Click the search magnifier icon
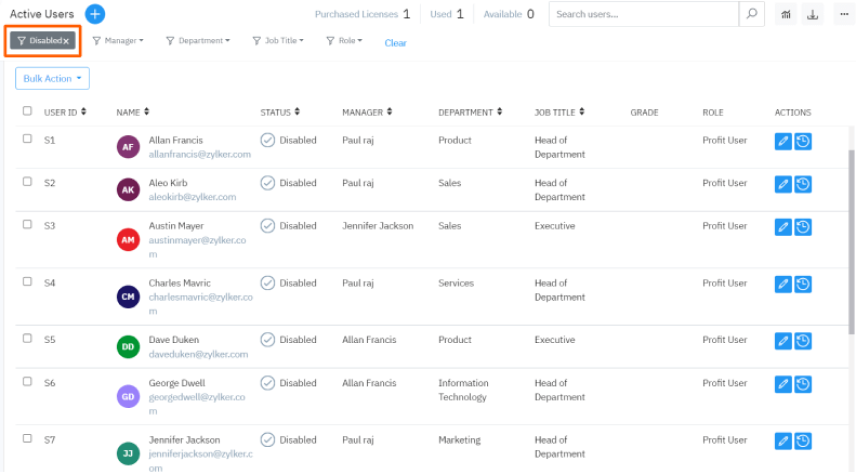Screen dimensions: 856x472 [752, 14]
